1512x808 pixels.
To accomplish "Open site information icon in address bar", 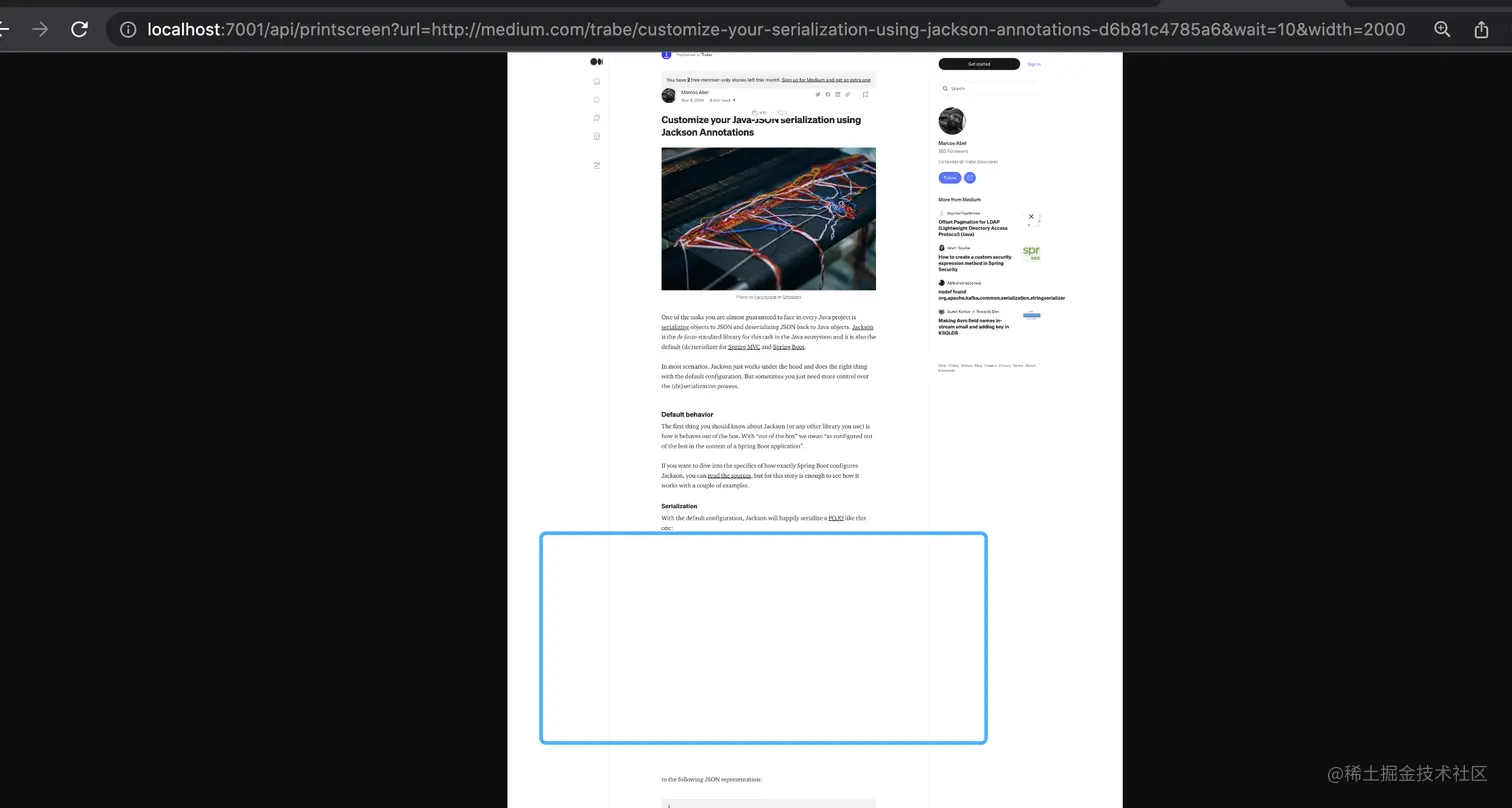I will (x=128, y=30).
